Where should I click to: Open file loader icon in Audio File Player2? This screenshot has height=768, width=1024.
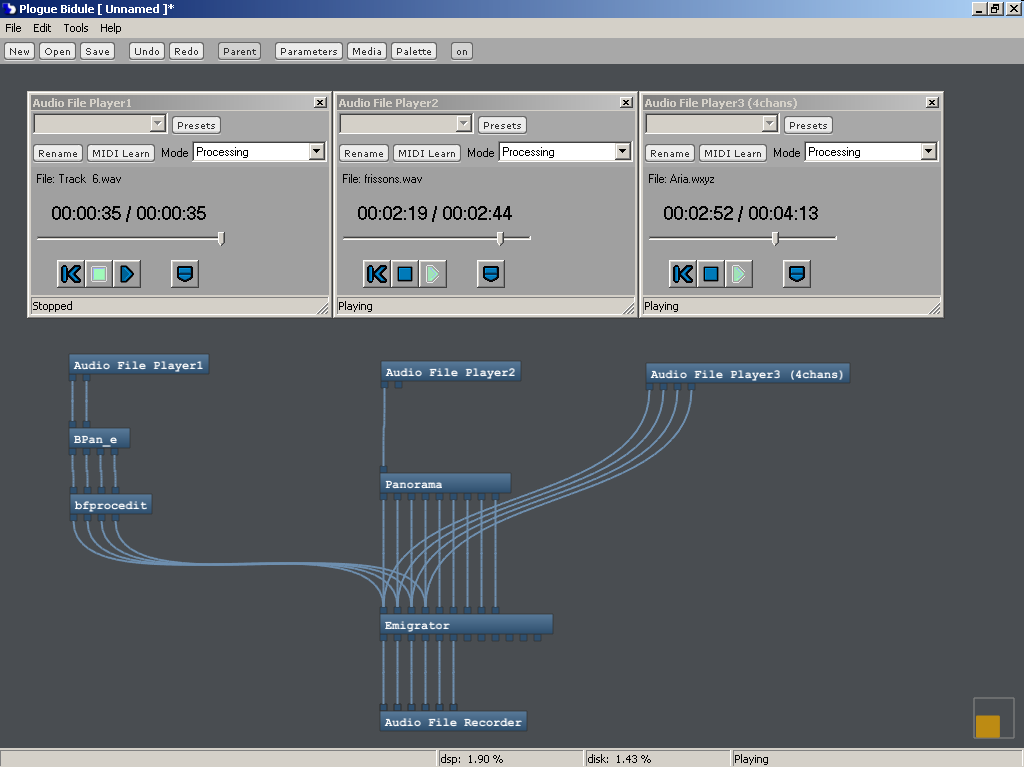point(491,274)
